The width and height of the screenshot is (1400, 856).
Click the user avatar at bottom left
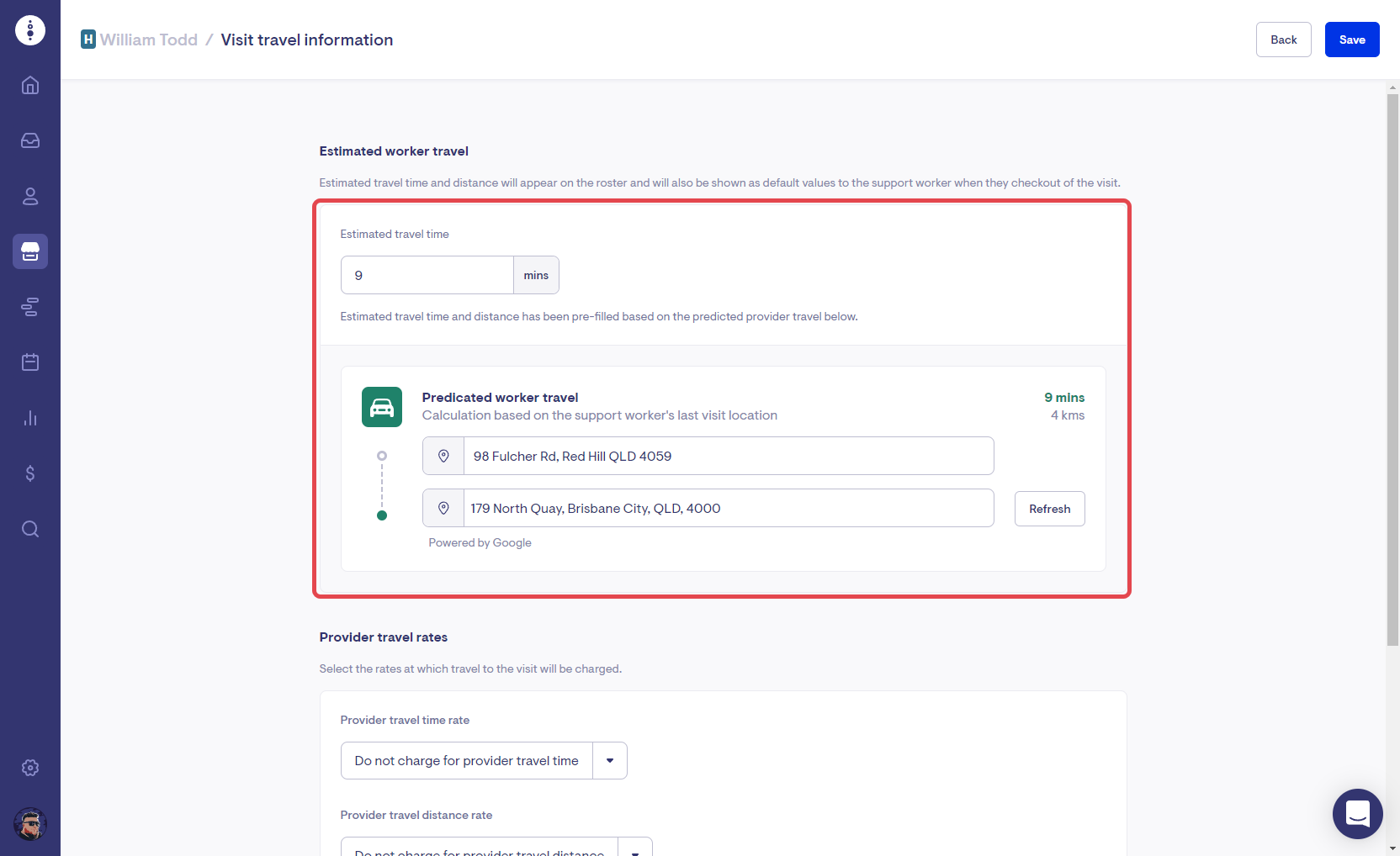30,824
